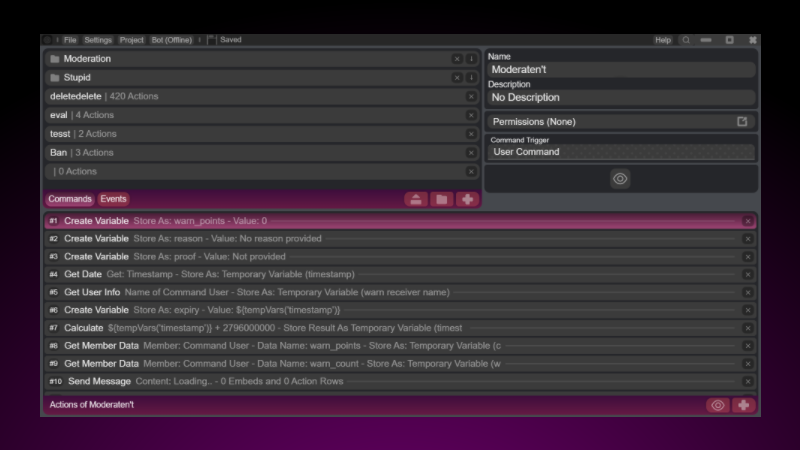Open info icon for the Stupid folder
Screen dimensions: 800x450
[471, 78]
